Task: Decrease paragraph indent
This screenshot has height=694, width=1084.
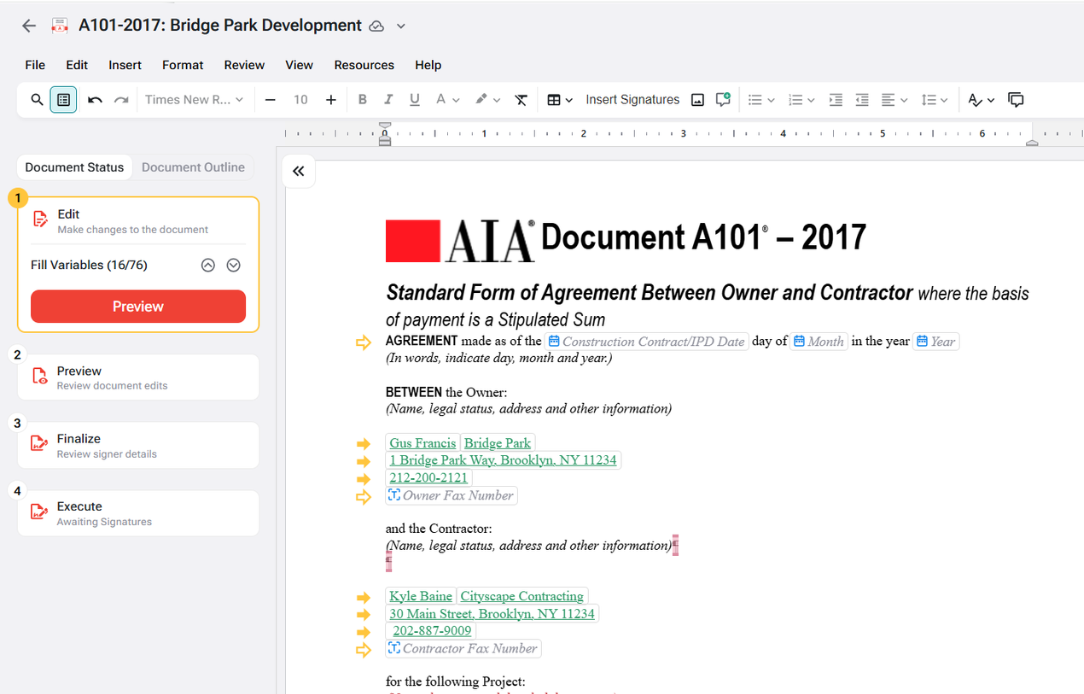Action: point(862,100)
